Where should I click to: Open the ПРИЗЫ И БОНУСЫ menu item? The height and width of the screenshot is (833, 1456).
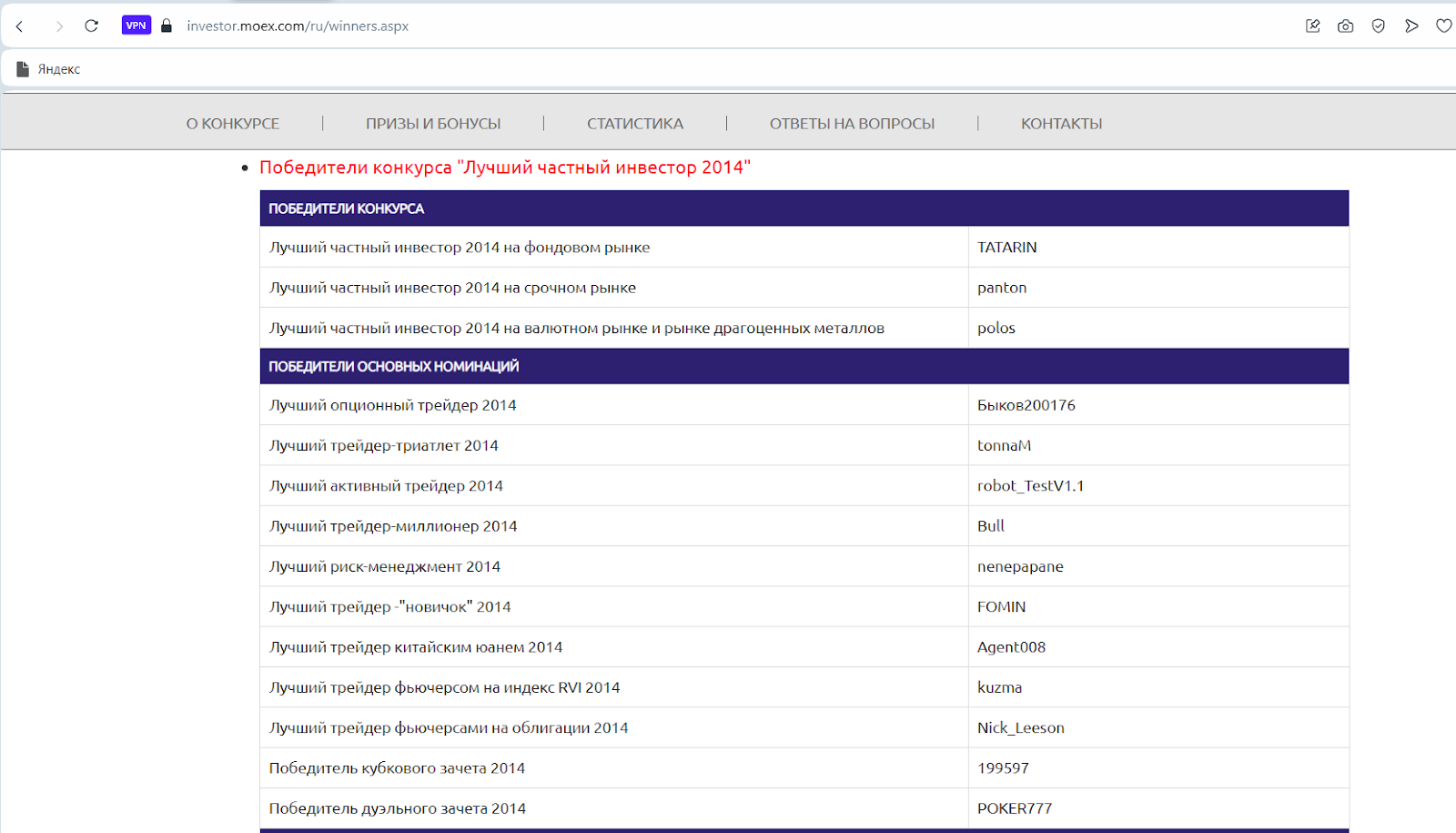[433, 124]
